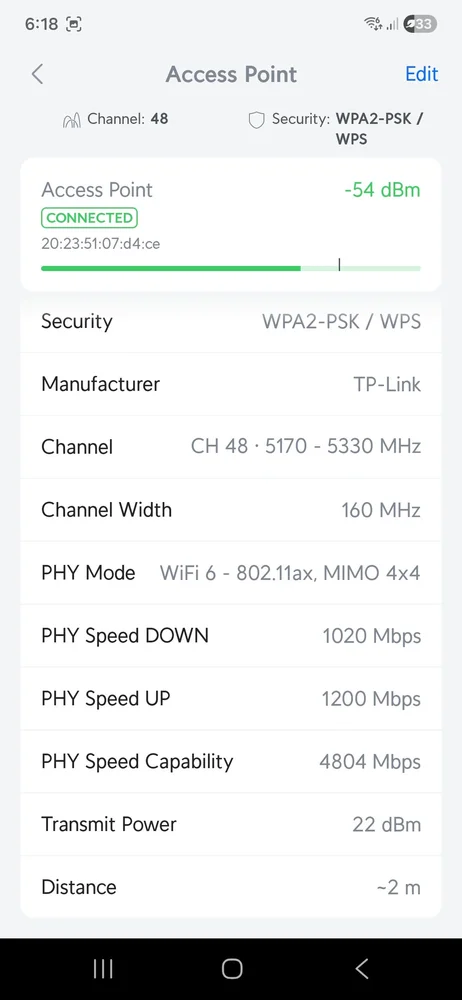This screenshot has height=1000, width=462.
Task: Select the Manufacturer TP-Link row
Action: click(231, 384)
